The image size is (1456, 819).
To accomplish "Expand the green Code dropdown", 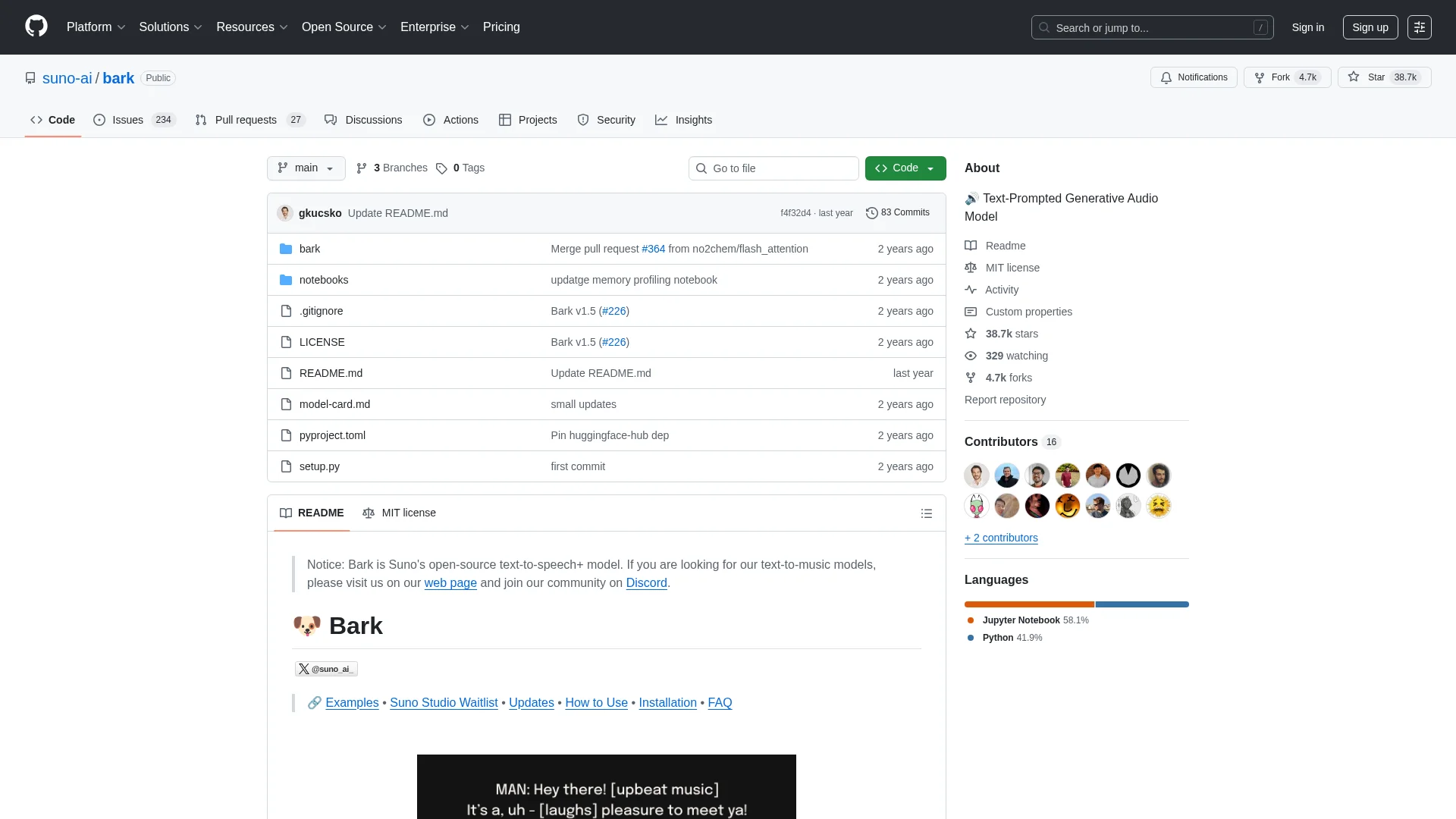I will click(x=905, y=168).
